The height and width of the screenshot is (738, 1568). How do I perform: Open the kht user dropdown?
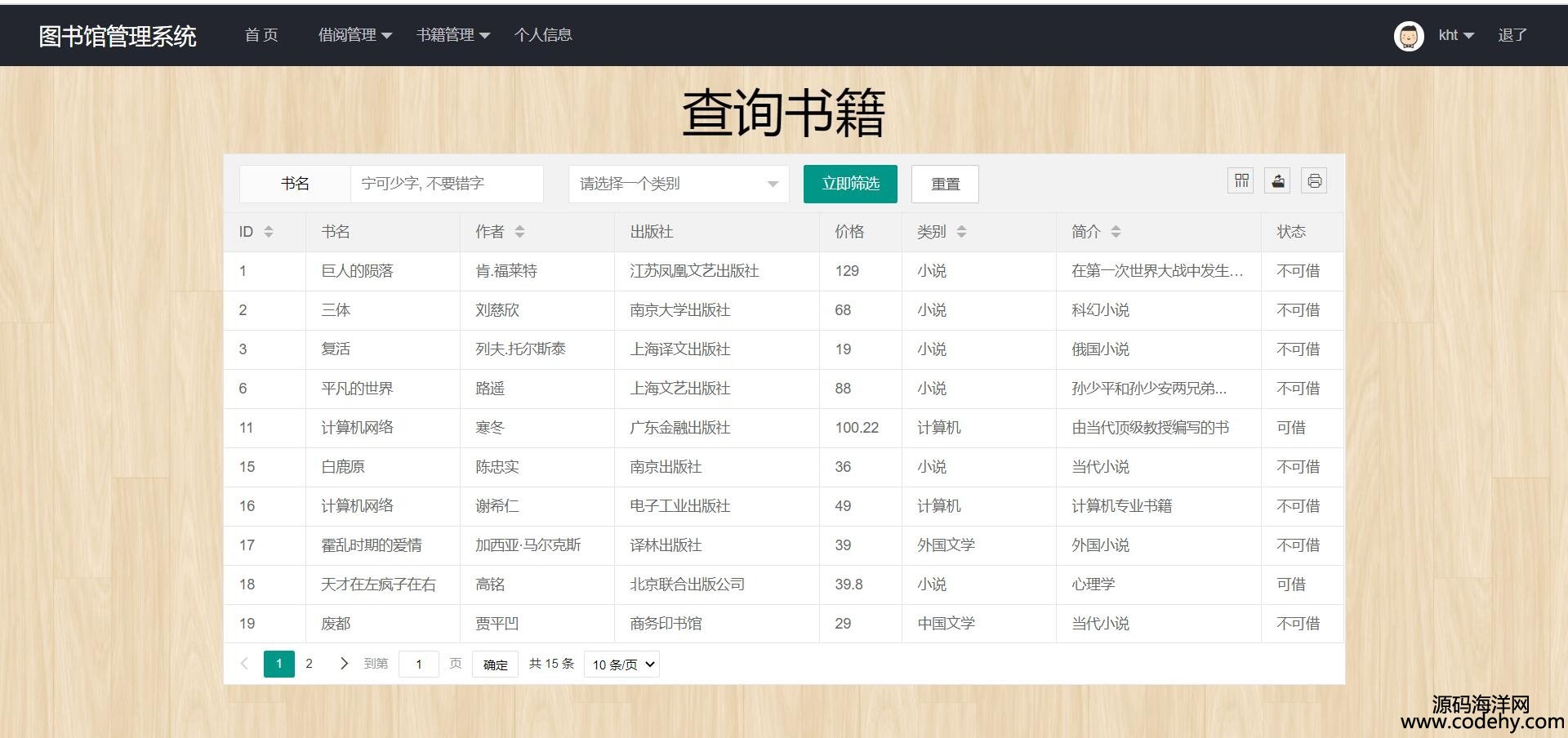tap(1455, 35)
